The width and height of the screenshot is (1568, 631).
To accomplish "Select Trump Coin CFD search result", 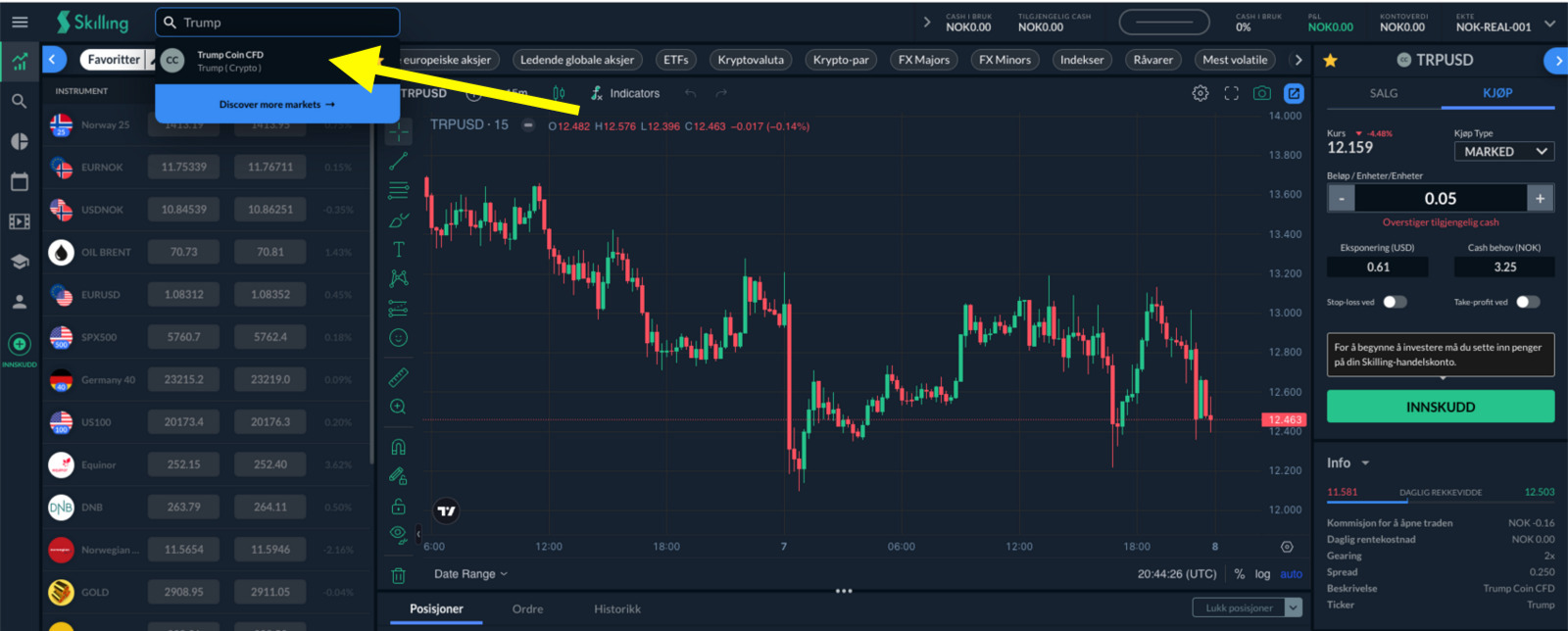I will (277, 61).
